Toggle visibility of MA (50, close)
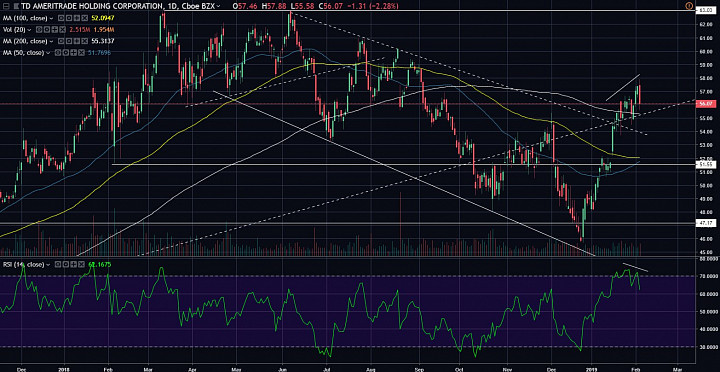This screenshot has width=720, height=372. [x=58, y=53]
